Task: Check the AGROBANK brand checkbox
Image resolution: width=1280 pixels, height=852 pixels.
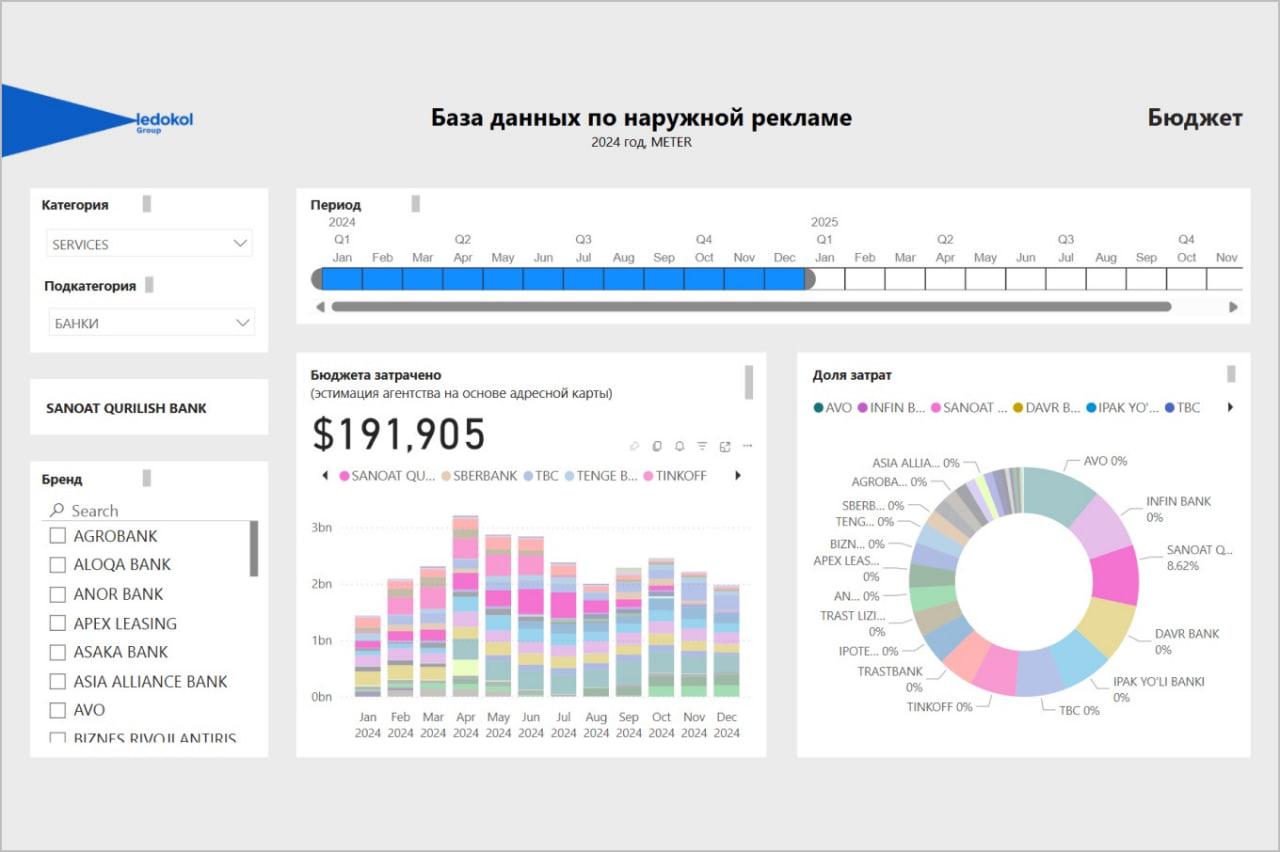Action: click(58, 536)
